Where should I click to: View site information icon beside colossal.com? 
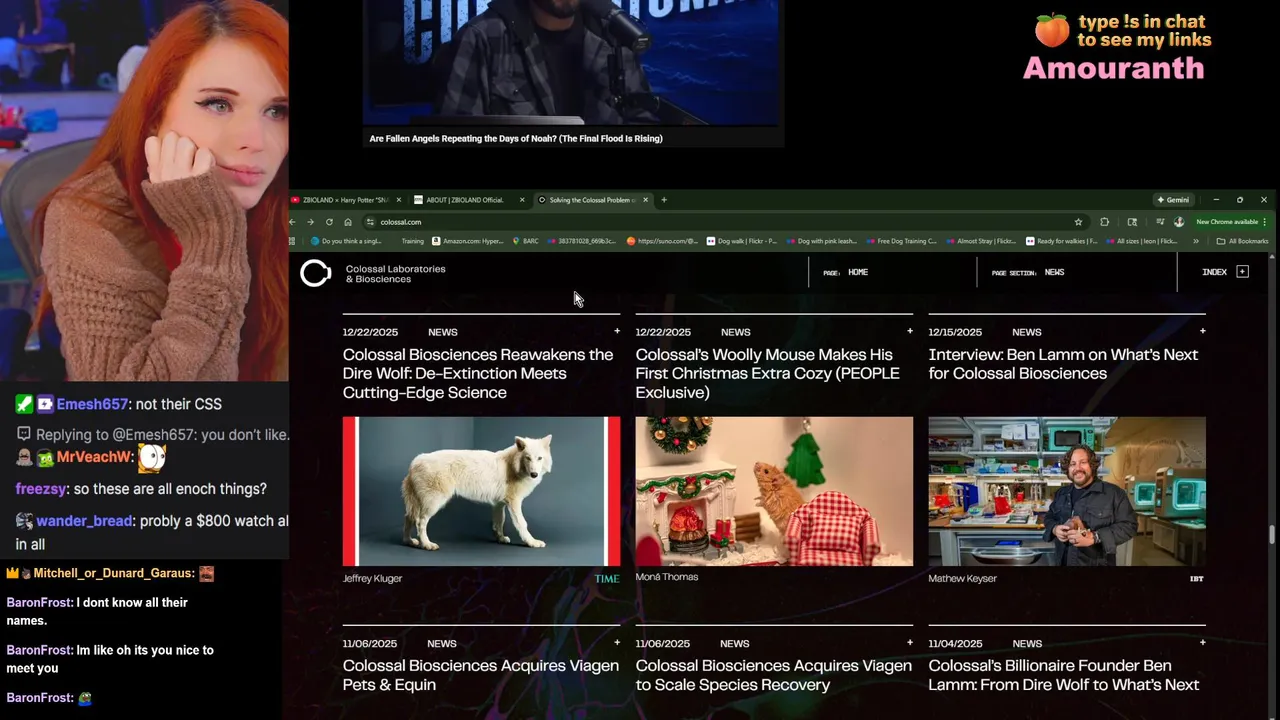[x=370, y=222]
